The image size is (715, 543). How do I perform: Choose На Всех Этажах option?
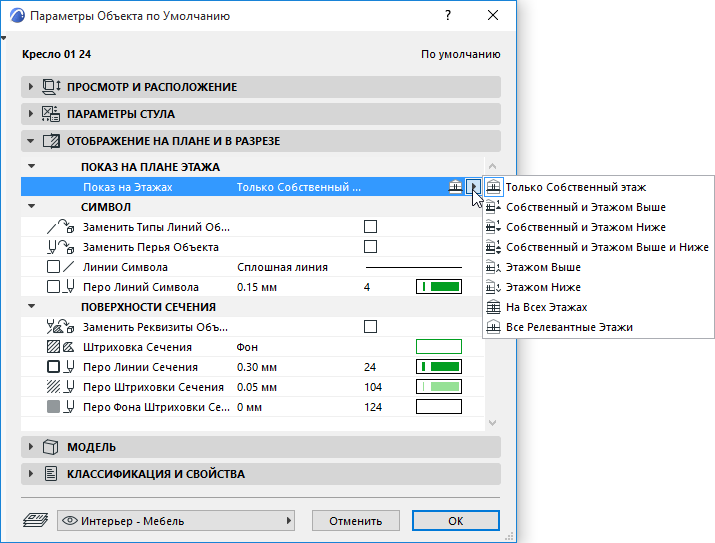pyautogui.click(x=598, y=307)
